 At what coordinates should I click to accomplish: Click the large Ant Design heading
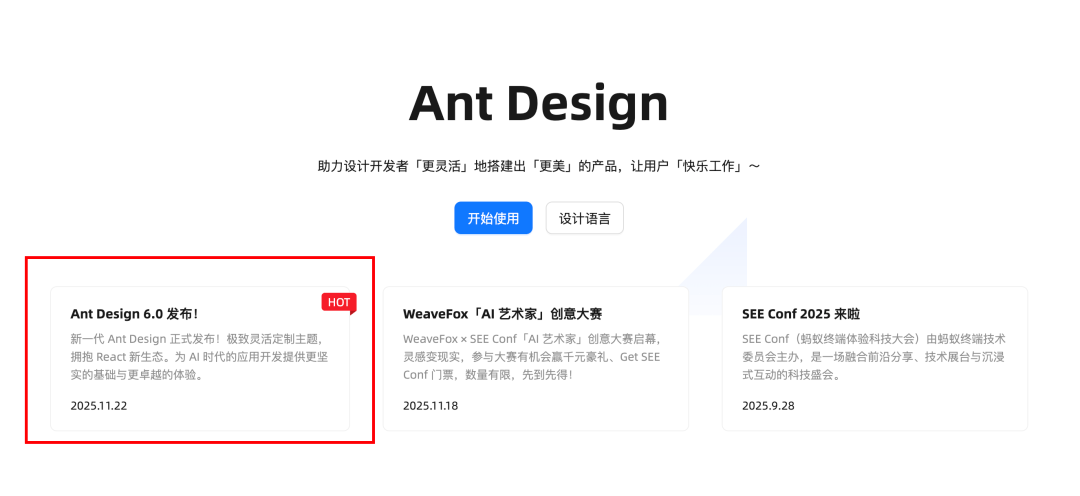[538, 103]
